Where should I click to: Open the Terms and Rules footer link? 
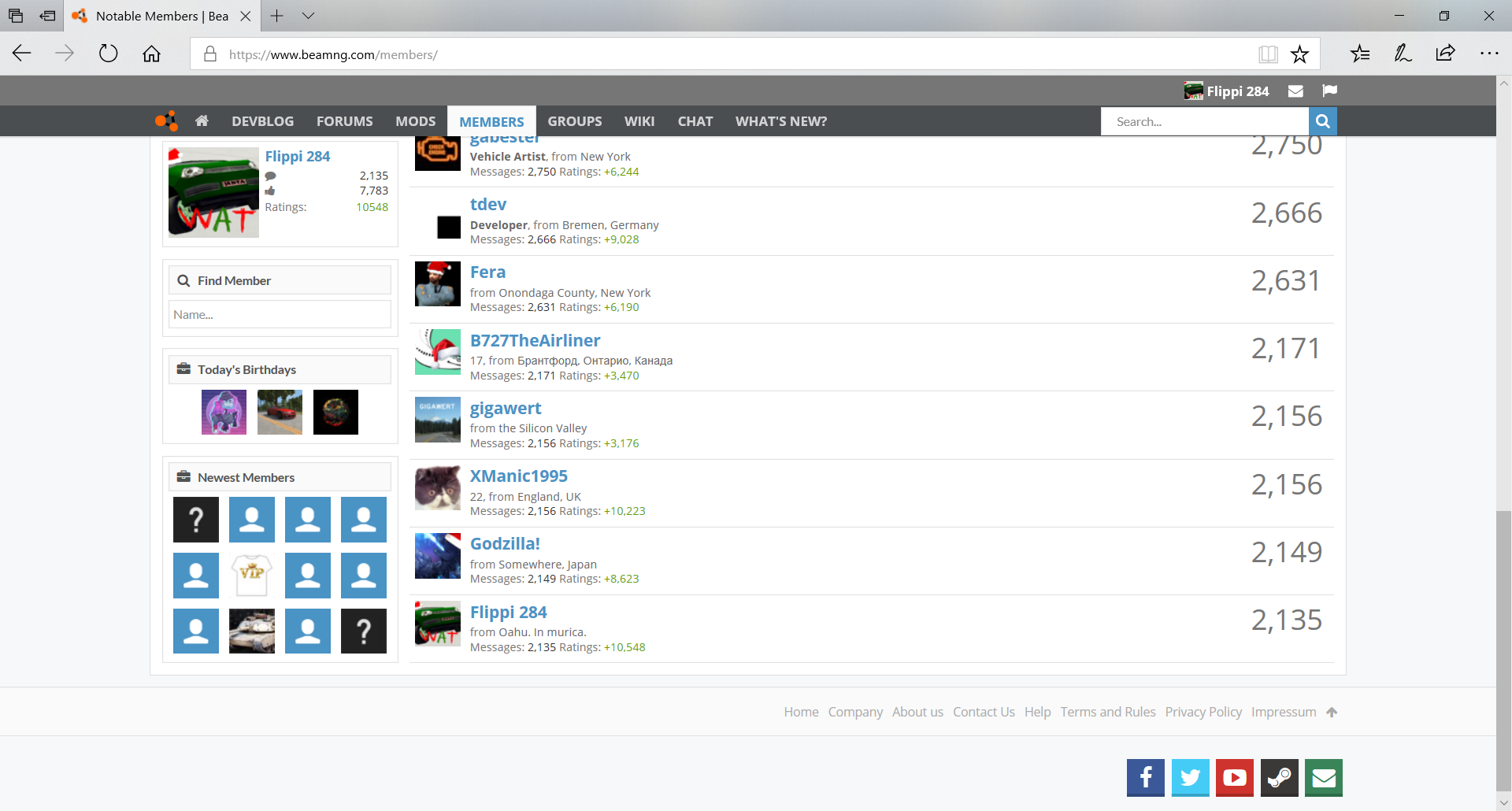(1108, 712)
